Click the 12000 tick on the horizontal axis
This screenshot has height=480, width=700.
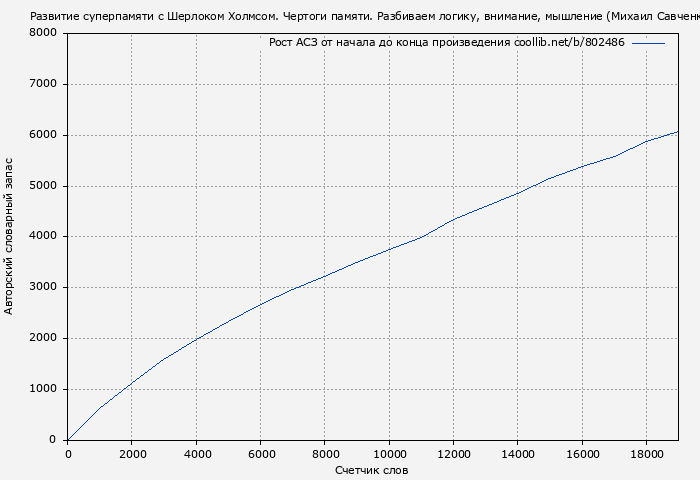(x=453, y=454)
